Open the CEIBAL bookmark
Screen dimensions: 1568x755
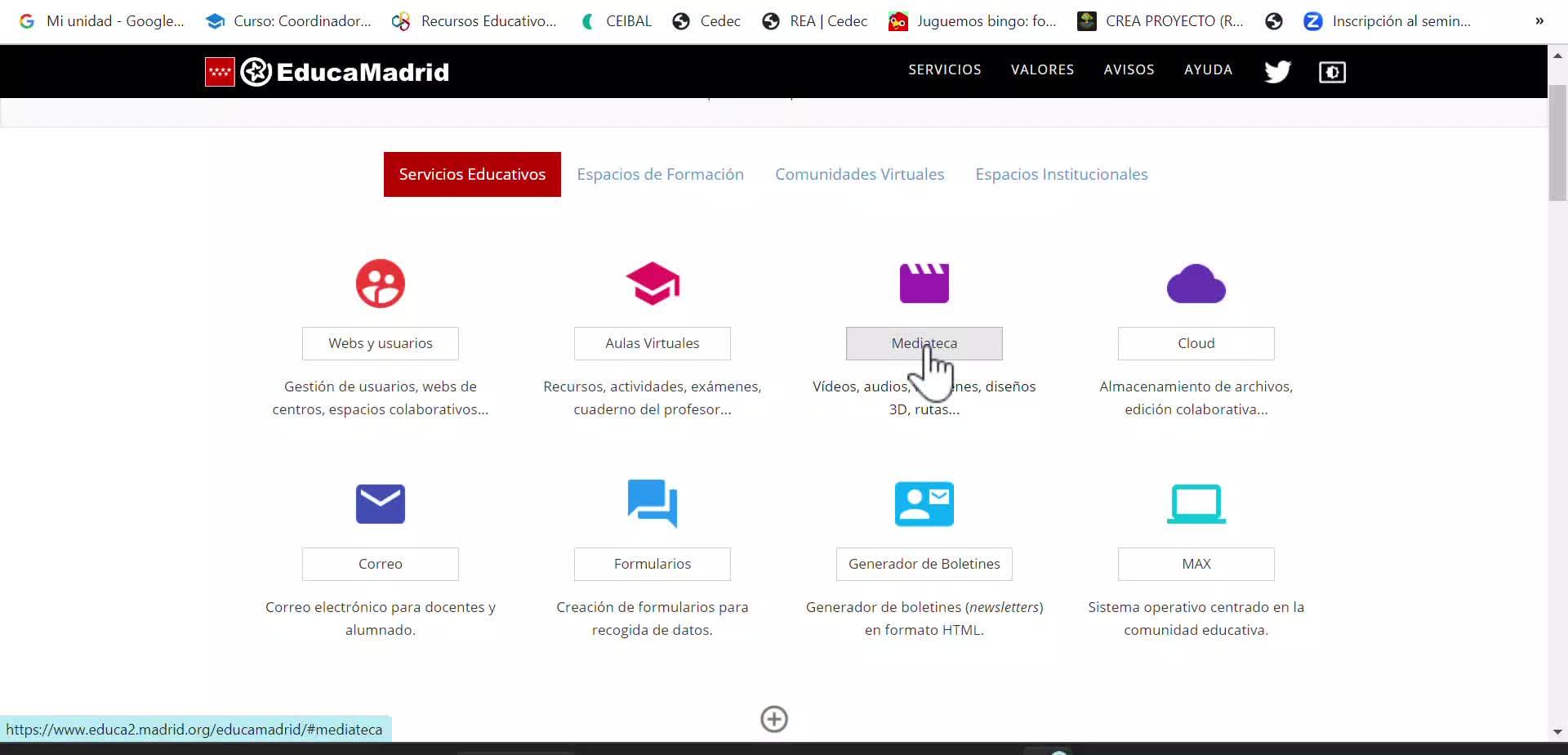616,21
